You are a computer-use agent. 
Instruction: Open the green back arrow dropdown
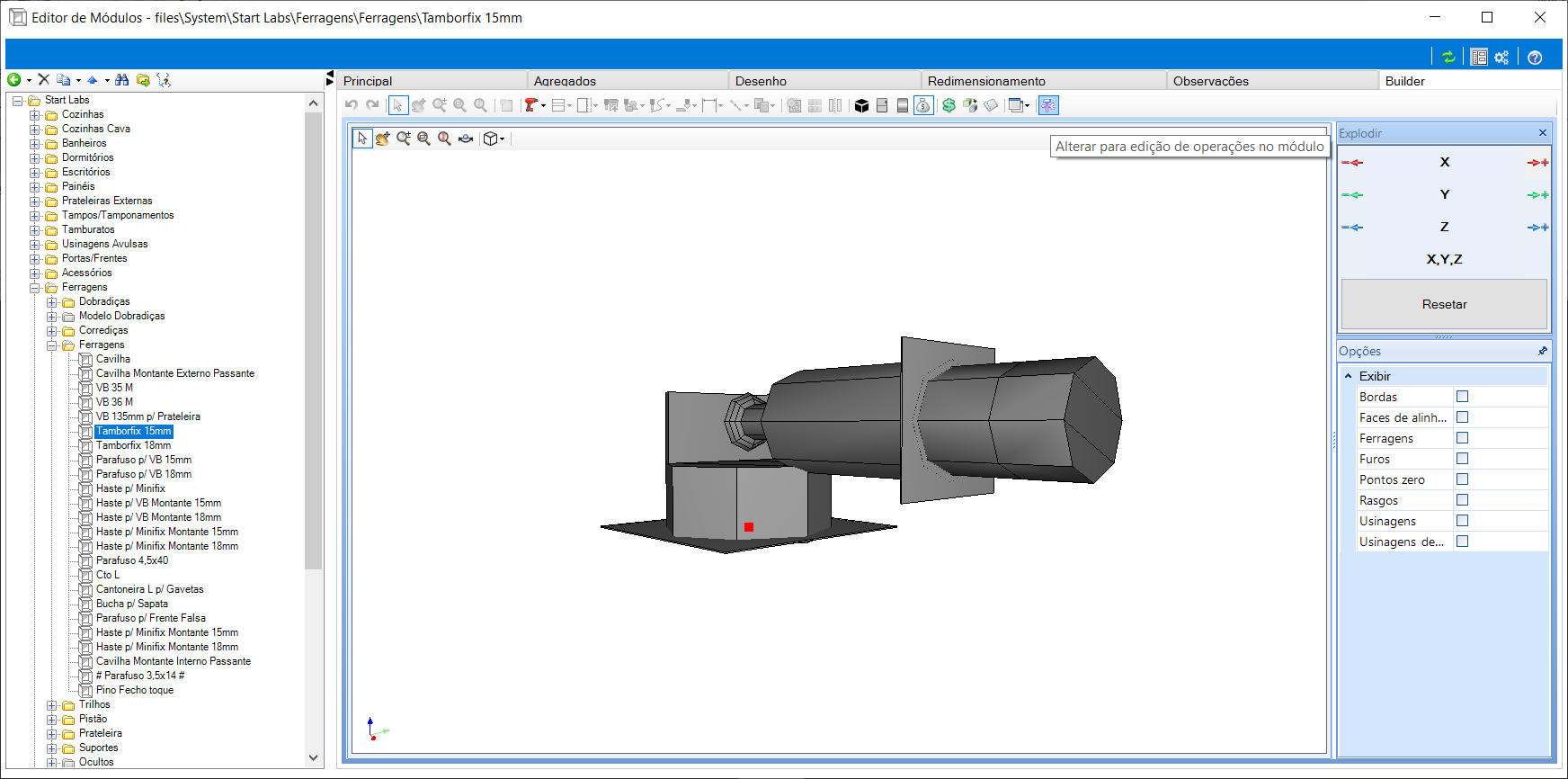[x=28, y=81]
